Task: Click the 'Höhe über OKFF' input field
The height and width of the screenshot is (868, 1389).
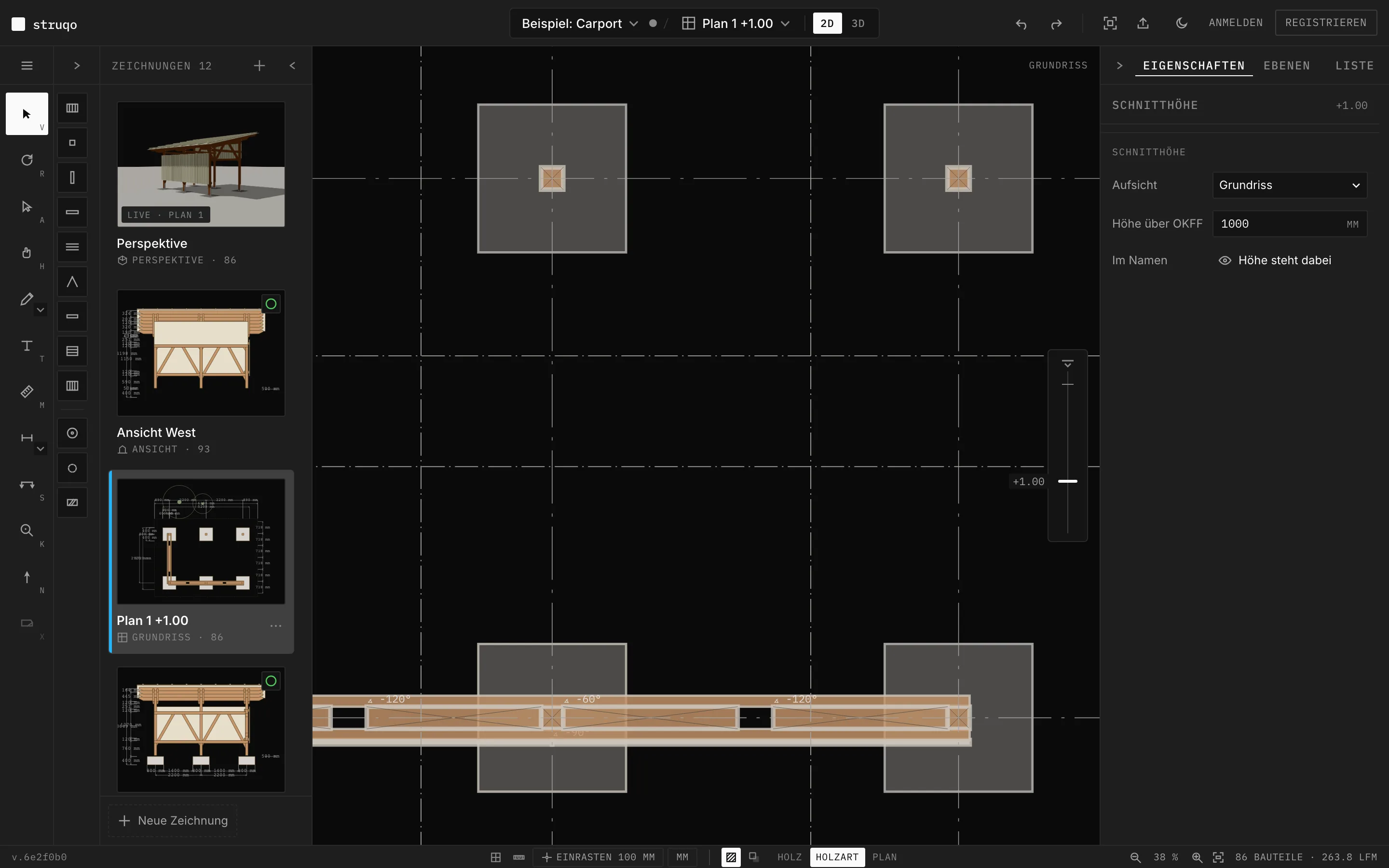Action: 1289,223
